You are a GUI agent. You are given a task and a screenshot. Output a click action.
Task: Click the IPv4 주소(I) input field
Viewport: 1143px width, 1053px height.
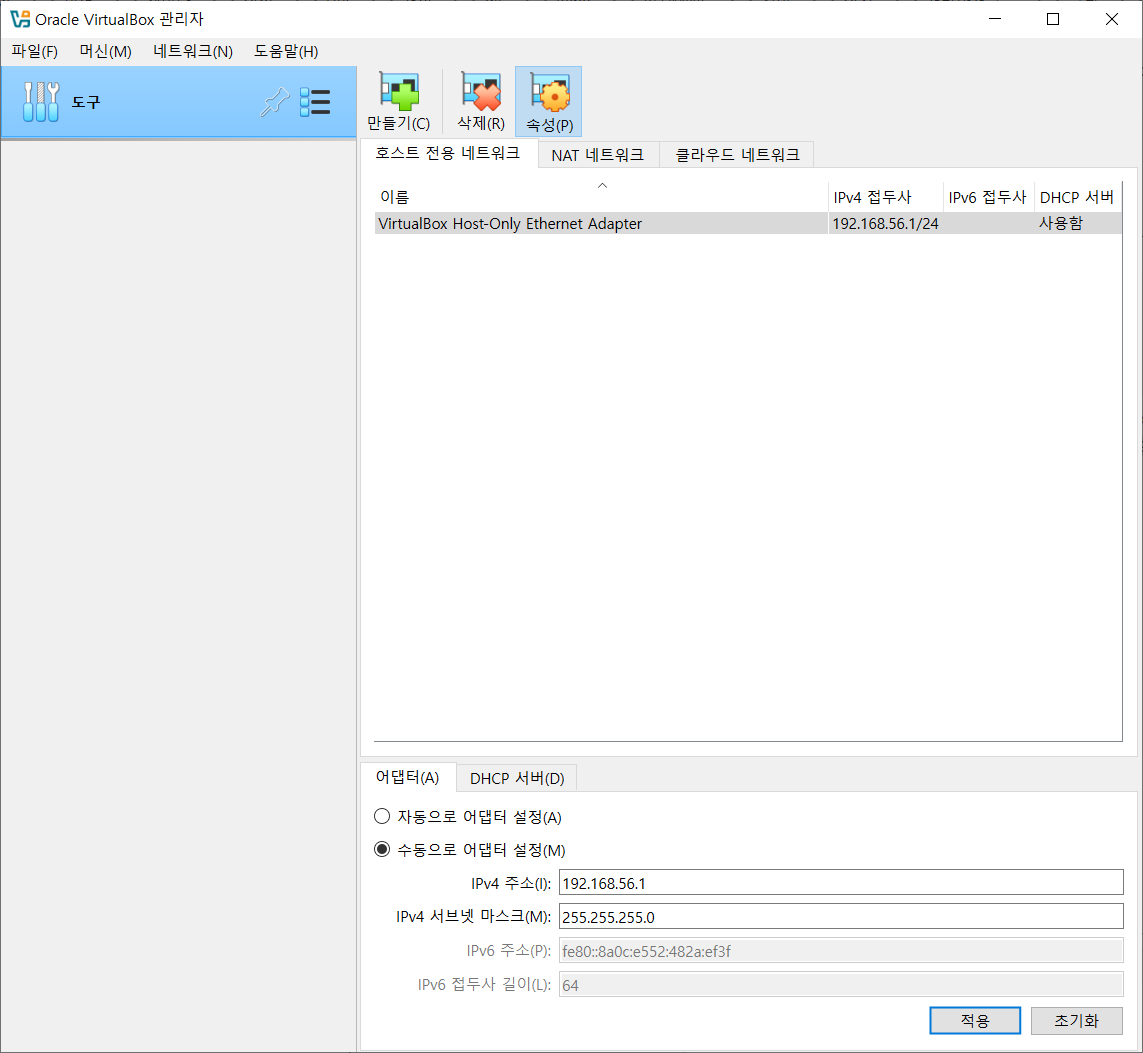tap(841, 882)
